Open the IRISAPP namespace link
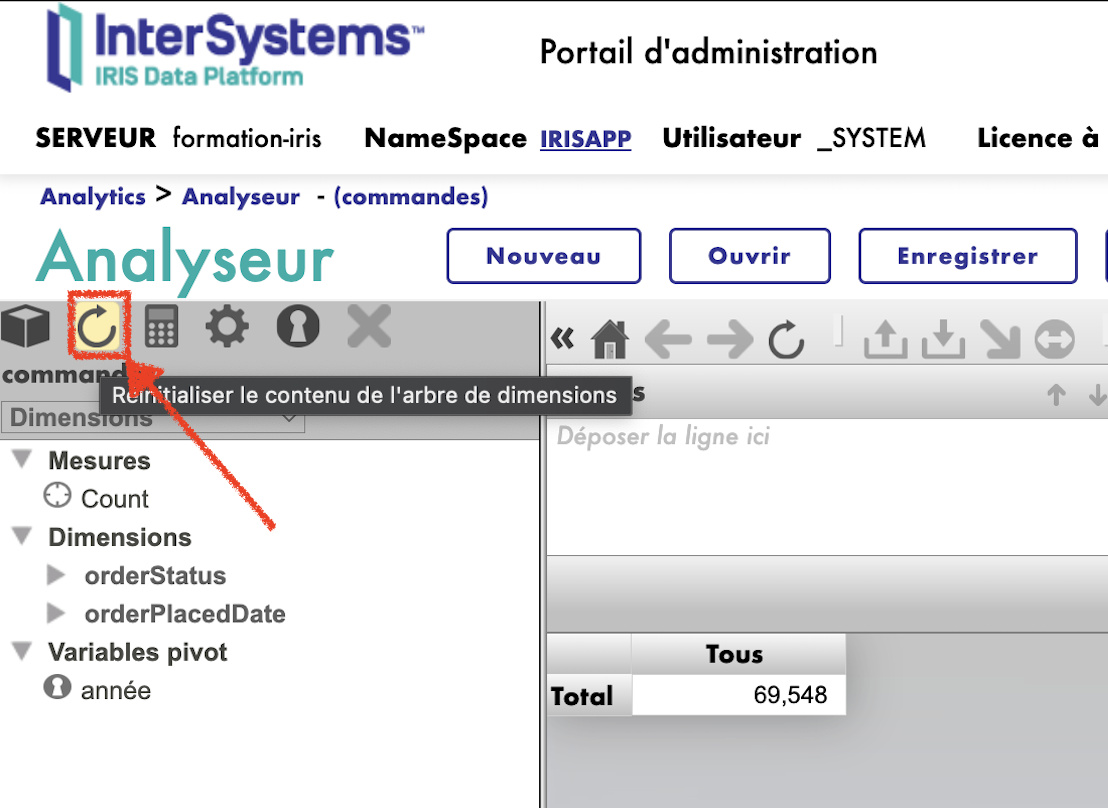The width and height of the screenshot is (1108, 808). 585,139
